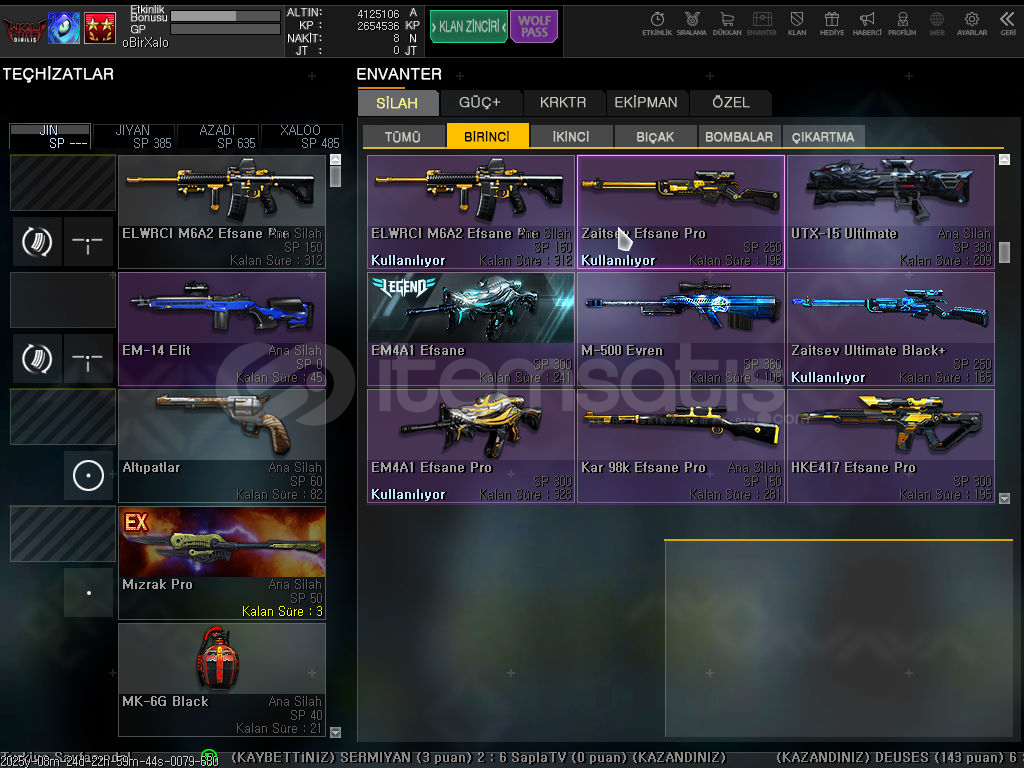Click the equipment list scroll-up arrow
Viewport: 1024px width, 768px height.
(x=336, y=159)
